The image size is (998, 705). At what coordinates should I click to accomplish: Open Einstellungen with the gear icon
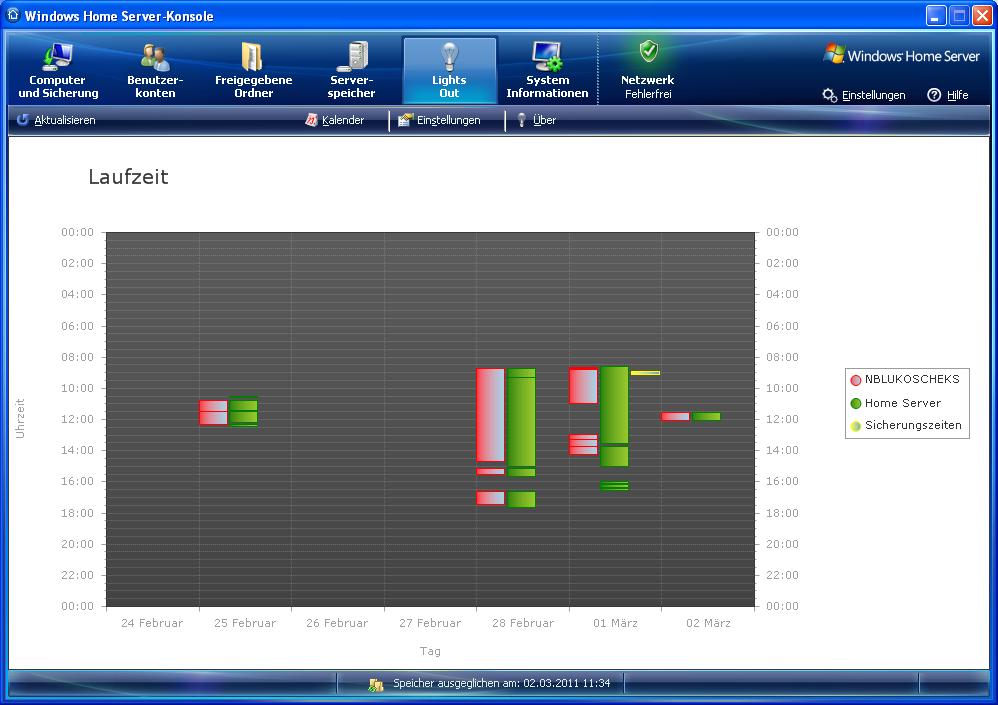click(x=864, y=95)
